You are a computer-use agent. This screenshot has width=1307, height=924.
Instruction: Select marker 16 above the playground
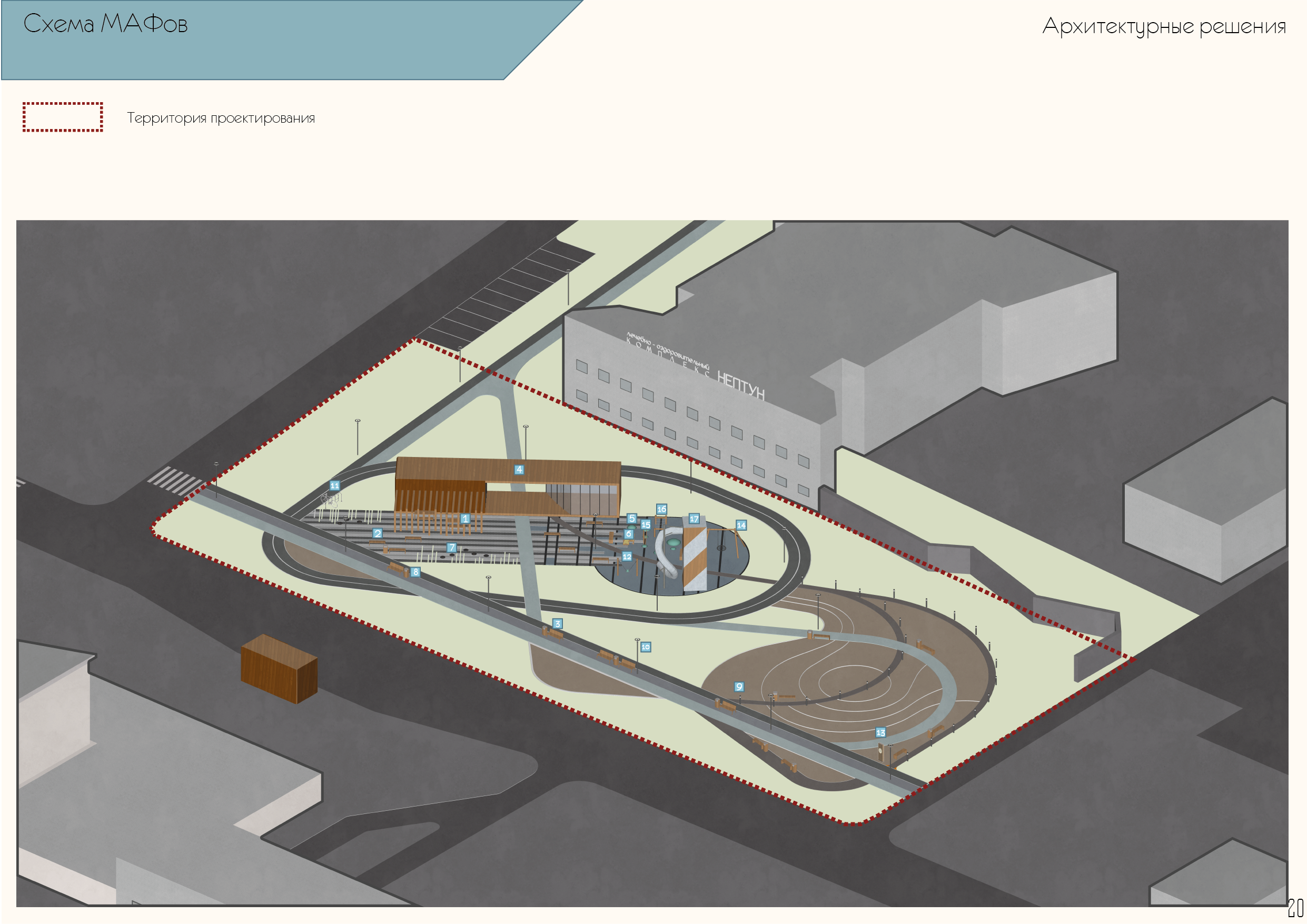(661, 509)
